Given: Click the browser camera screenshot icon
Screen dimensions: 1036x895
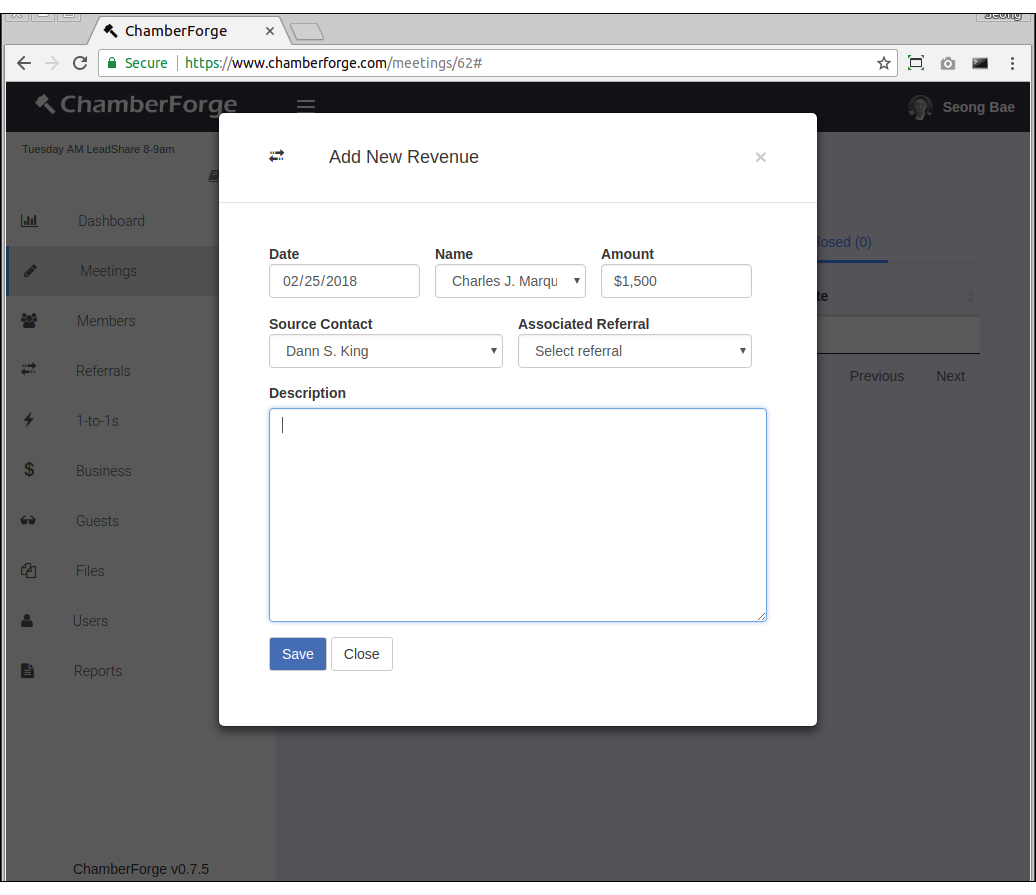Looking at the screenshot, I should click(948, 63).
